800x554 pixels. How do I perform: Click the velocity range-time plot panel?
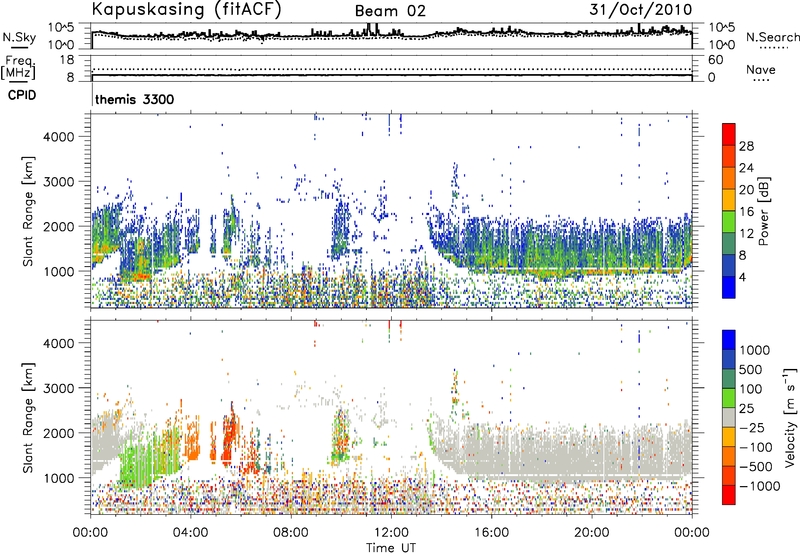click(x=392, y=417)
